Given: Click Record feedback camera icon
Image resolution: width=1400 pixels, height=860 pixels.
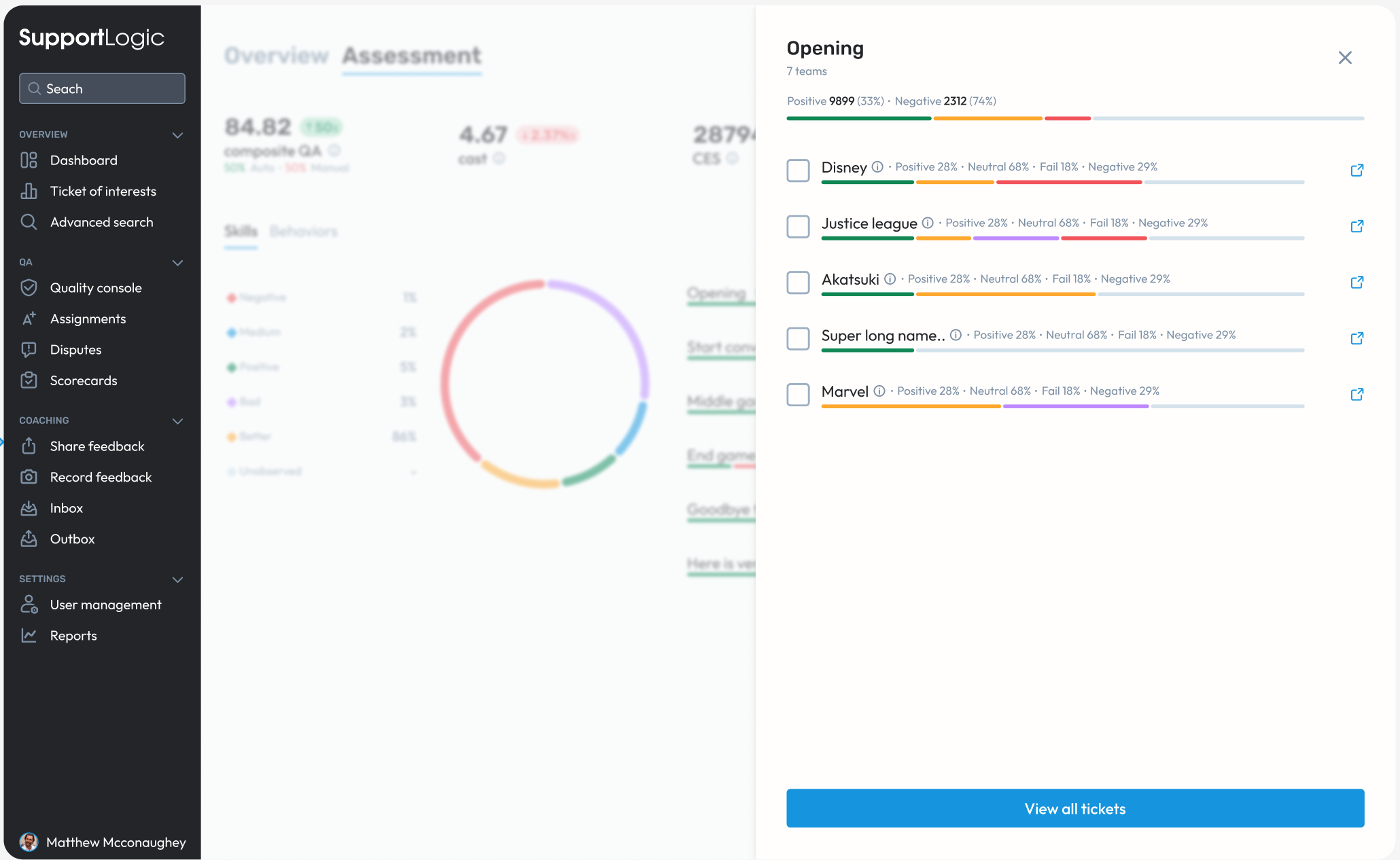Looking at the screenshot, I should tap(29, 477).
